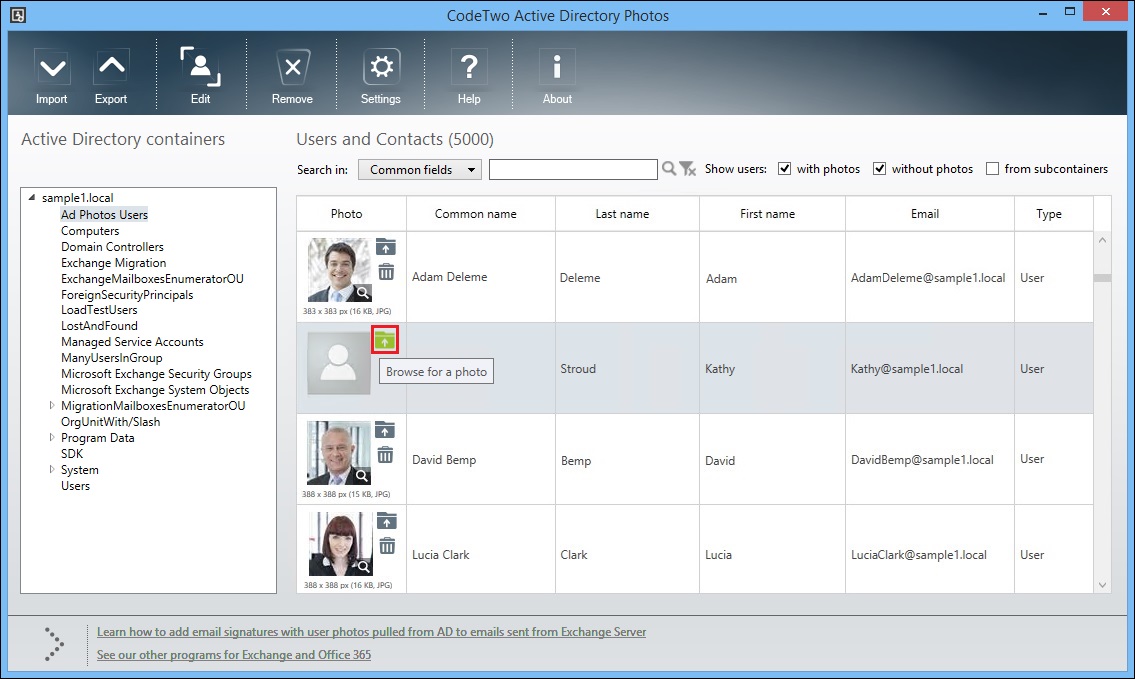Viewport: 1135px width, 679px height.
Task: Select the ManyUsersInGroup container
Action: pos(111,358)
